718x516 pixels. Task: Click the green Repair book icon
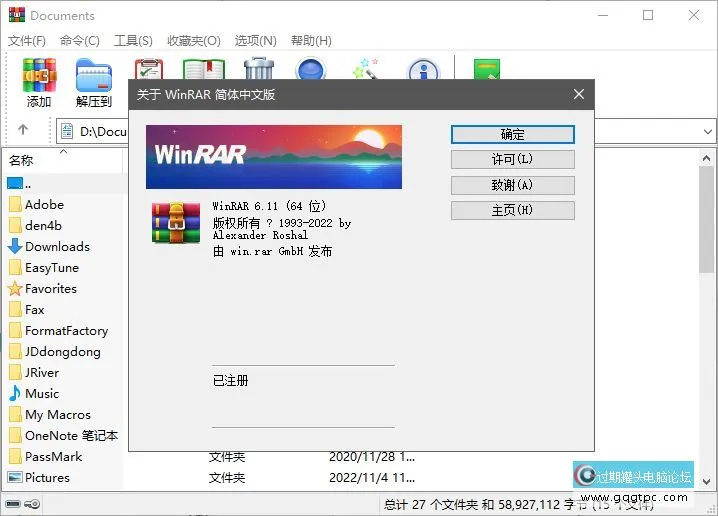click(487, 69)
